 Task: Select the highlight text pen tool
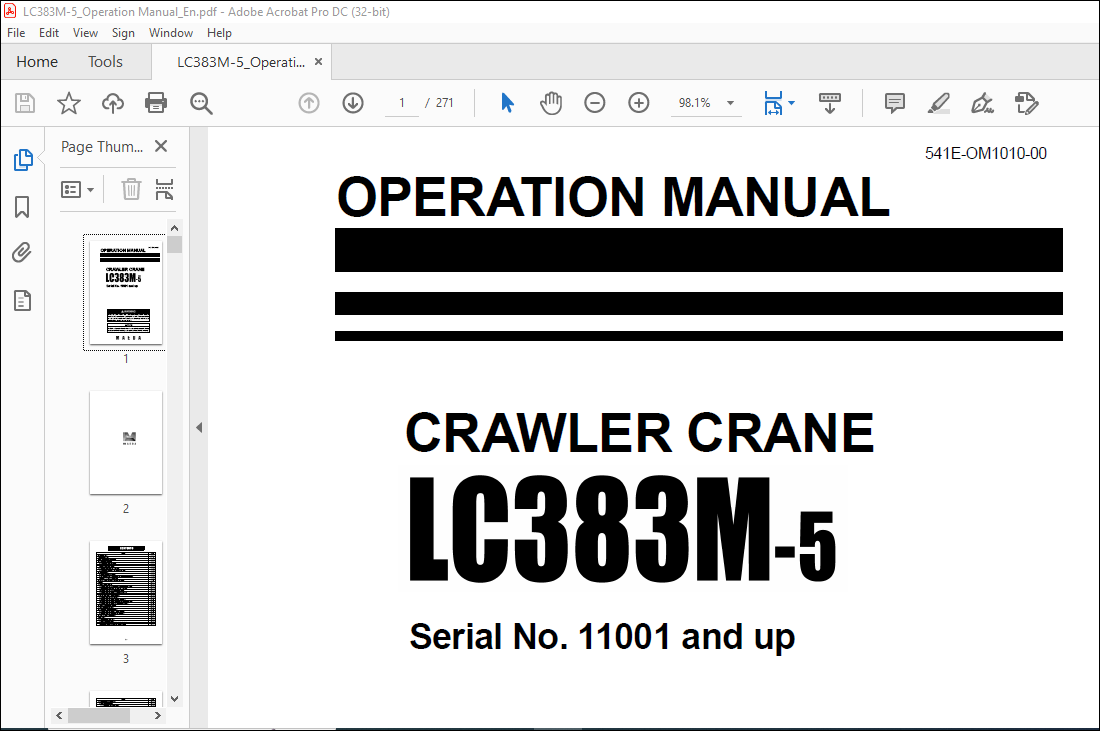(939, 103)
